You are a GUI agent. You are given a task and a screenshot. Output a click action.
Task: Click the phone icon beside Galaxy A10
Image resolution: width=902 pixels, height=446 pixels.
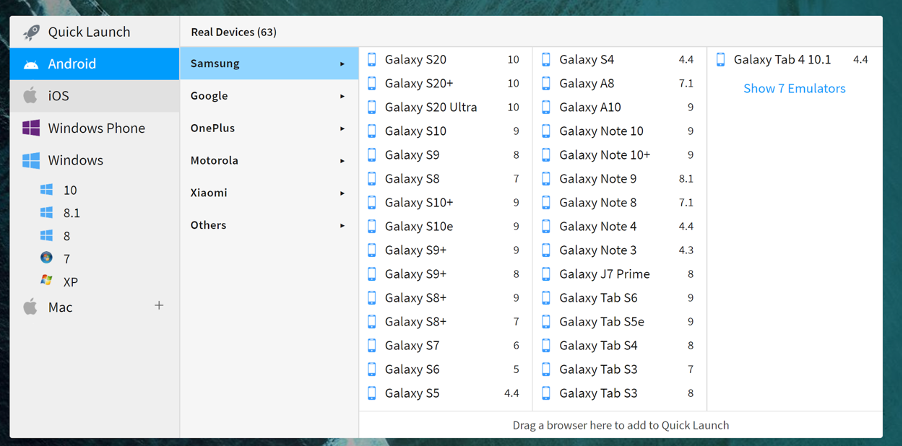(x=546, y=107)
